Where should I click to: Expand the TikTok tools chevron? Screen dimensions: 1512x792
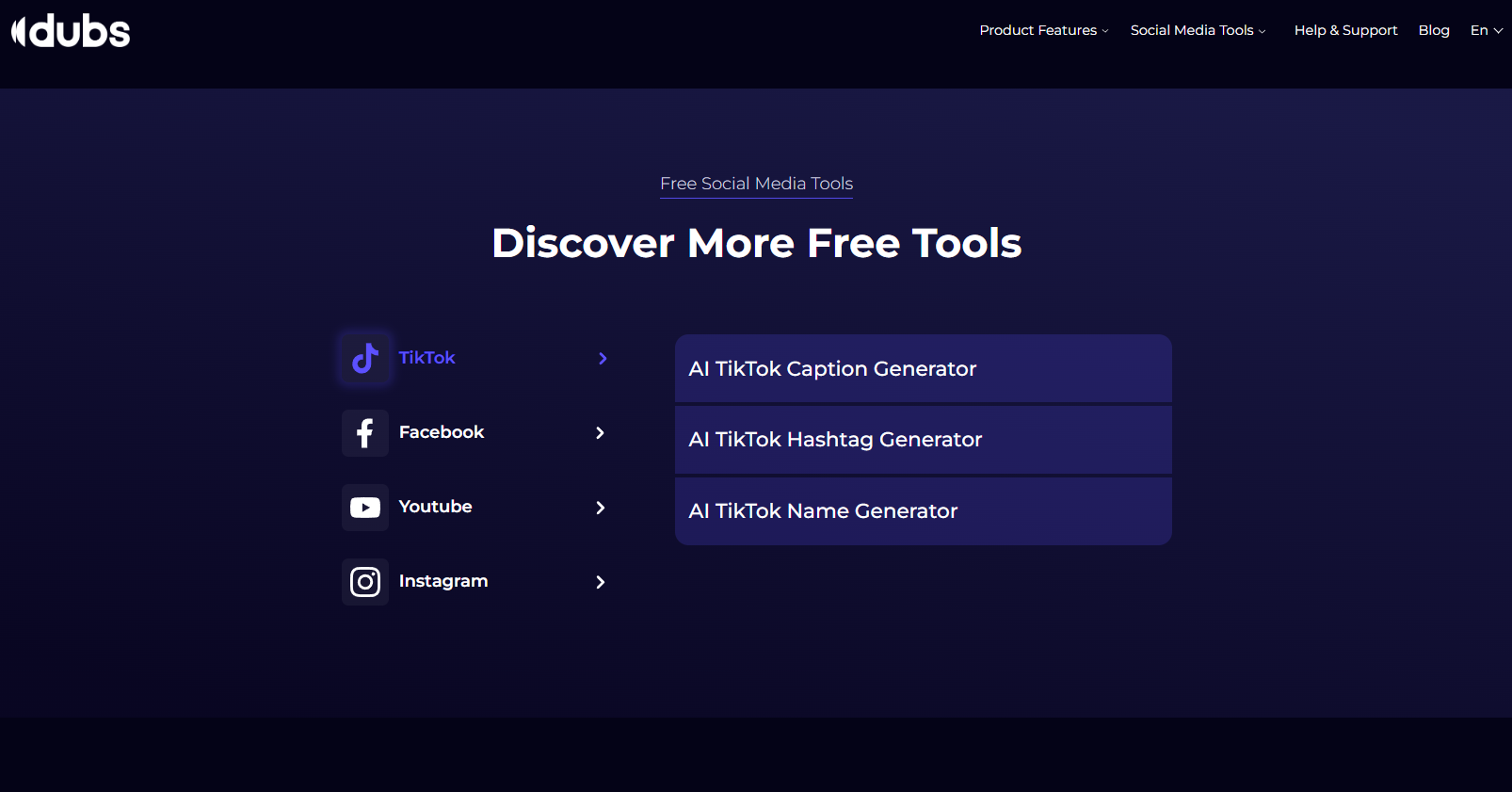point(603,359)
